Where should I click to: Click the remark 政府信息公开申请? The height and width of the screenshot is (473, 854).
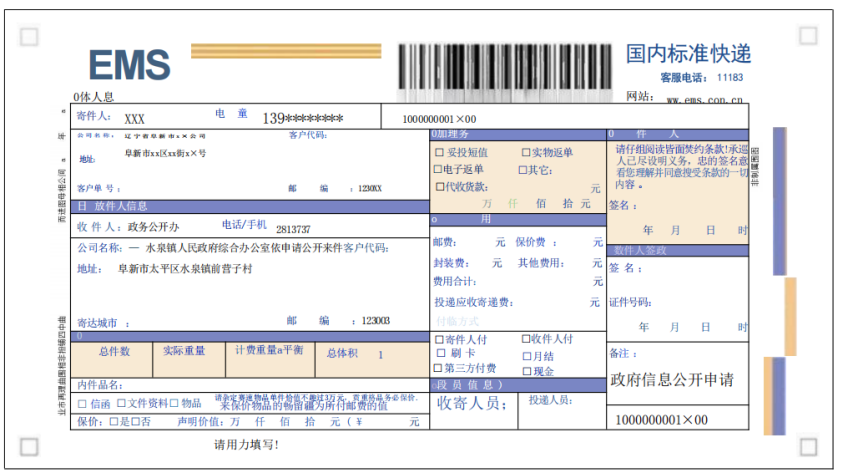(x=672, y=380)
